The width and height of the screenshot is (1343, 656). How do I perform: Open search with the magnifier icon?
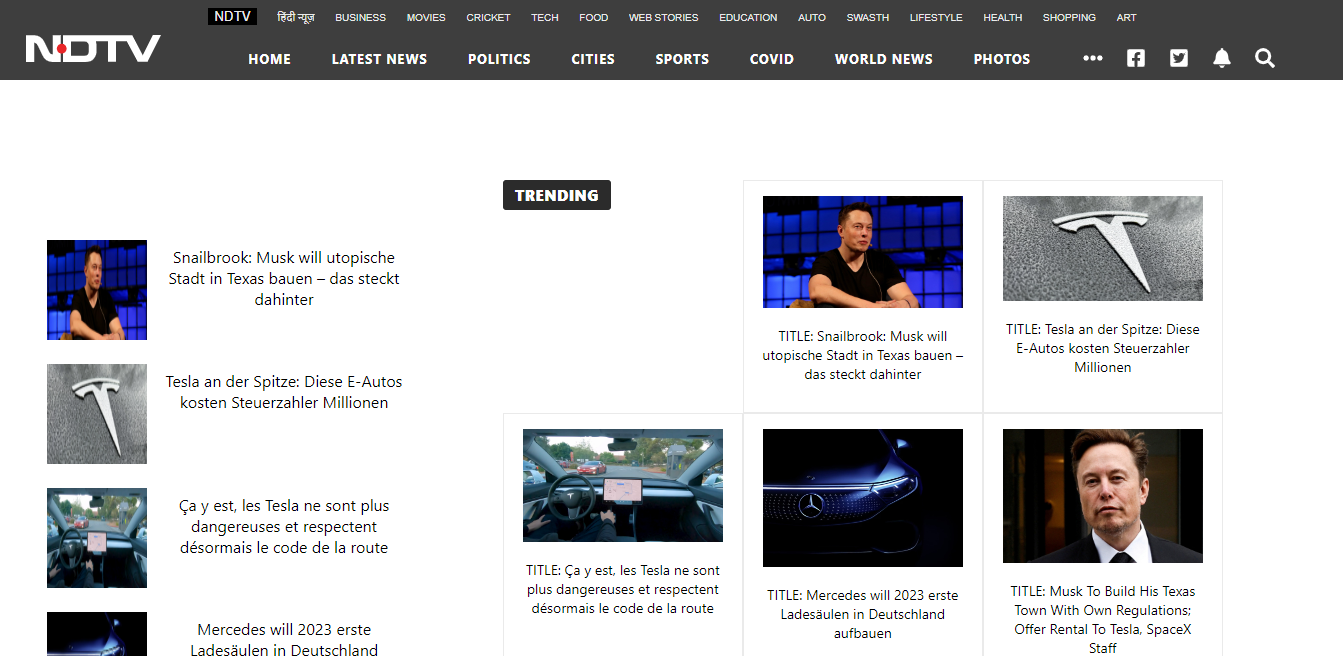[x=1265, y=58]
